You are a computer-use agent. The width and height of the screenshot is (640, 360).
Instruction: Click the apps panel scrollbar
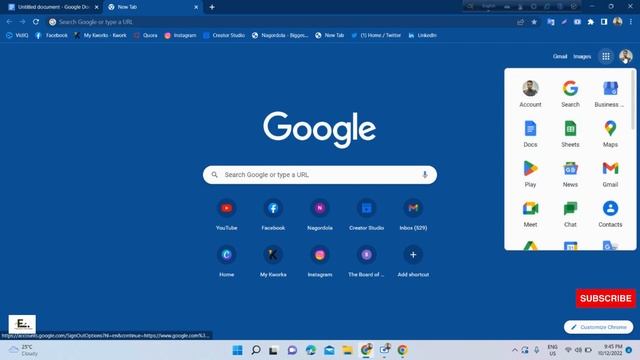click(x=633, y=100)
